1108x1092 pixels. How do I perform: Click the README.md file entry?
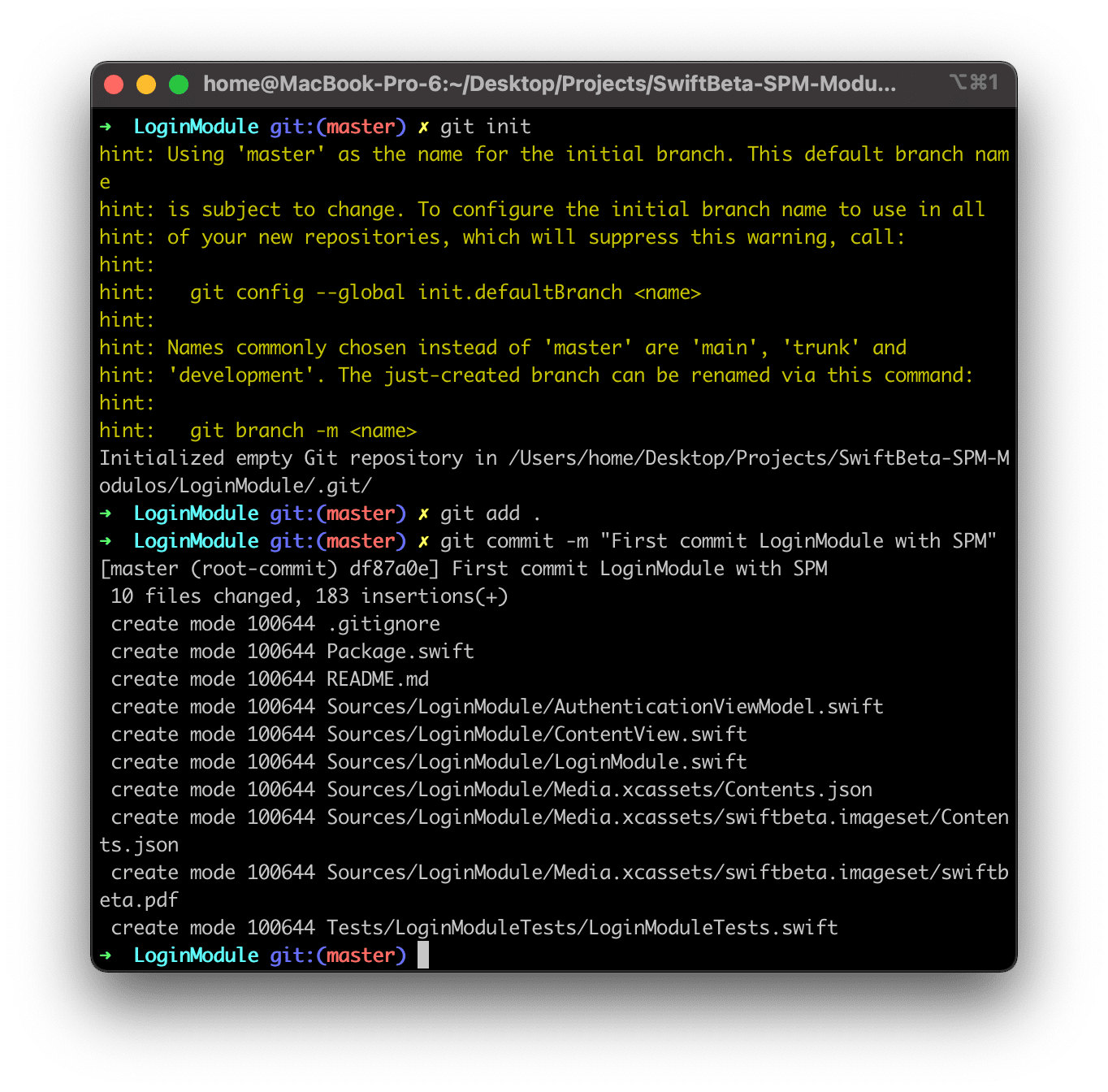tap(378, 678)
